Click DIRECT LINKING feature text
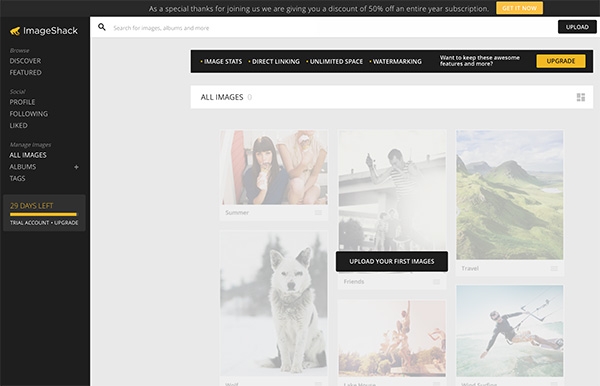Viewport: 600px width, 386px height. coord(276,62)
